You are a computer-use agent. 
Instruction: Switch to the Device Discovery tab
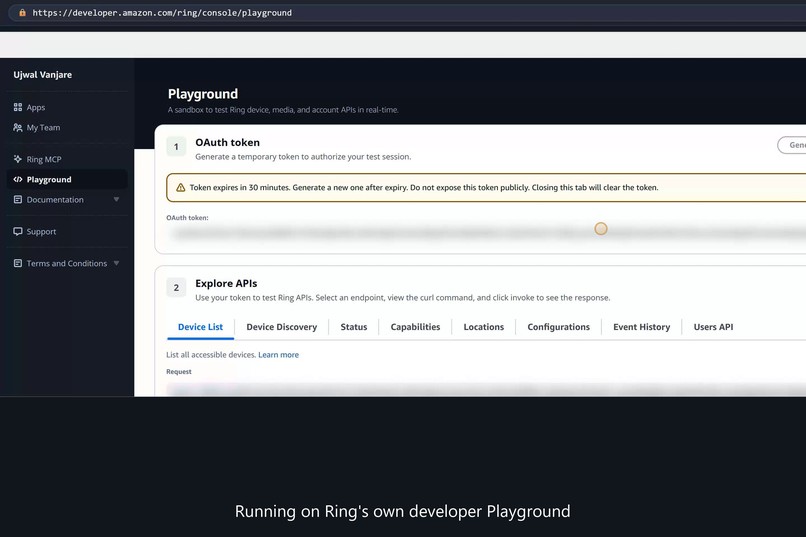click(282, 327)
